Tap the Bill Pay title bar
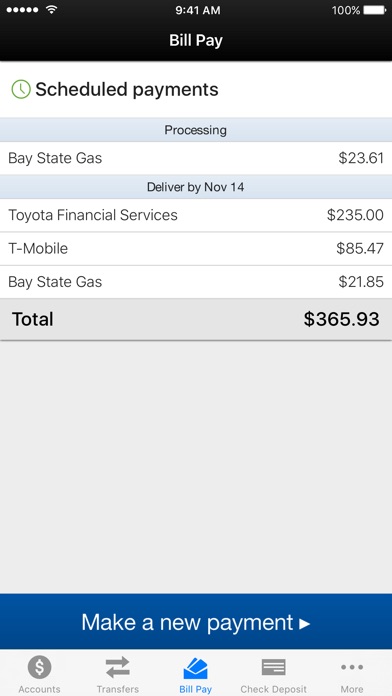This screenshot has height=696, width=392. coord(196,40)
